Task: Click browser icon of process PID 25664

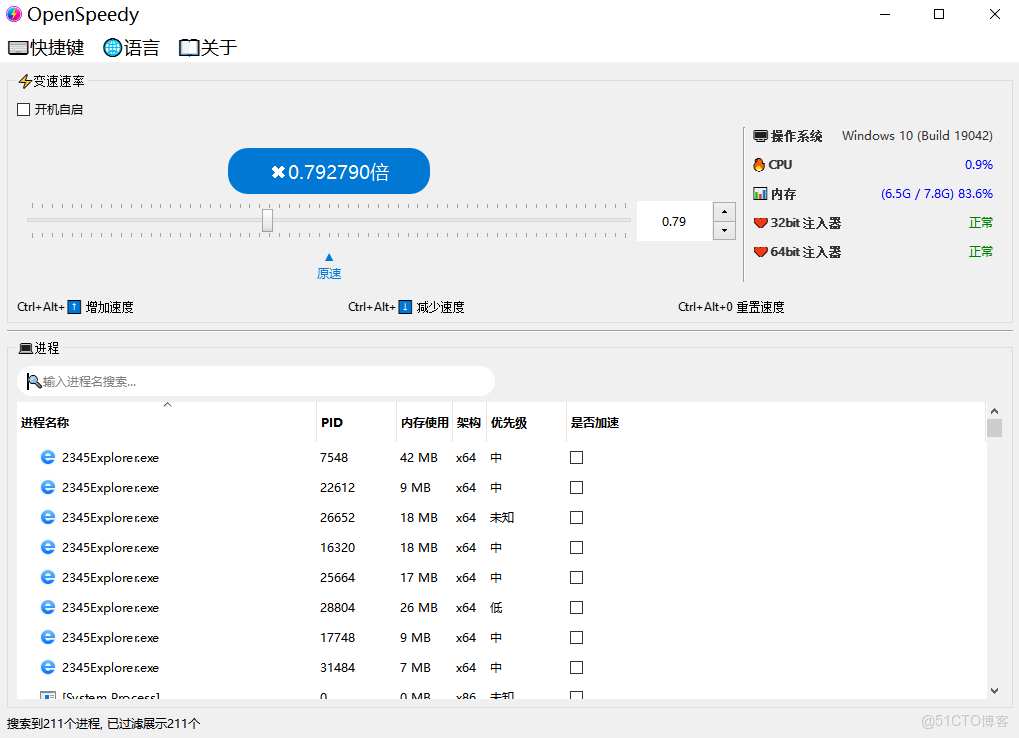Action: 47,577
